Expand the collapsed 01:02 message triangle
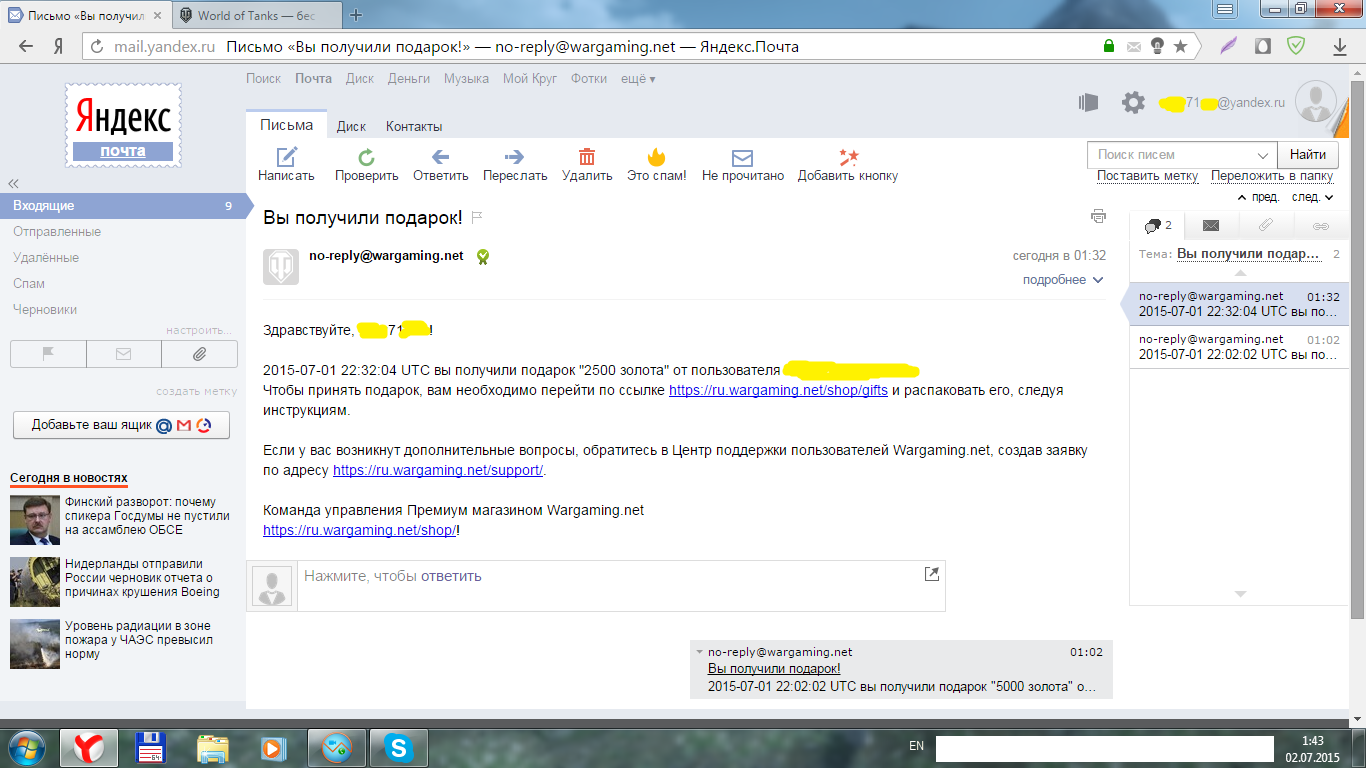The image size is (1366, 768). [700, 652]
